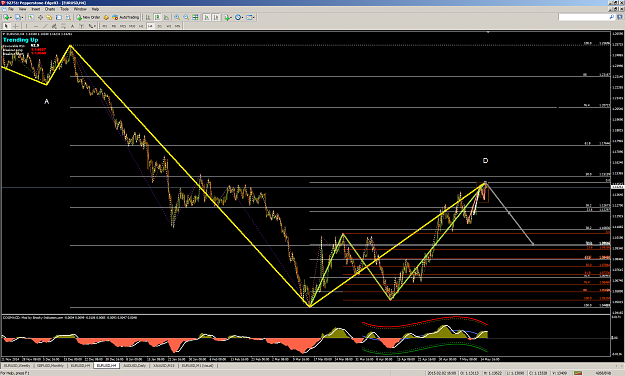Viewport: 625px width, 376px height.
Task: Open the EURUSD,Weekly chart tab
Action: 17,365
